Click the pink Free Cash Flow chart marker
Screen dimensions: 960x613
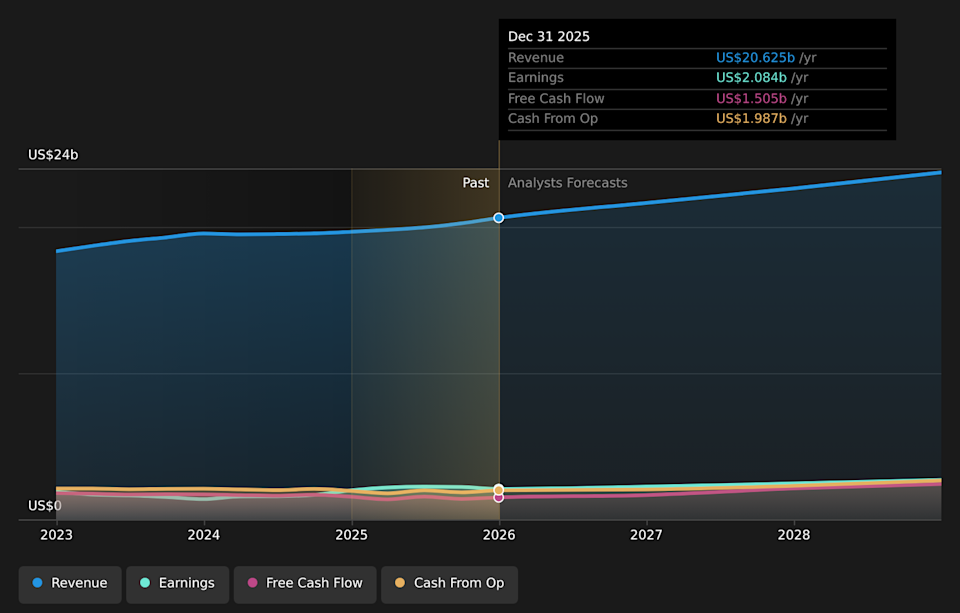tap(498, 496)
